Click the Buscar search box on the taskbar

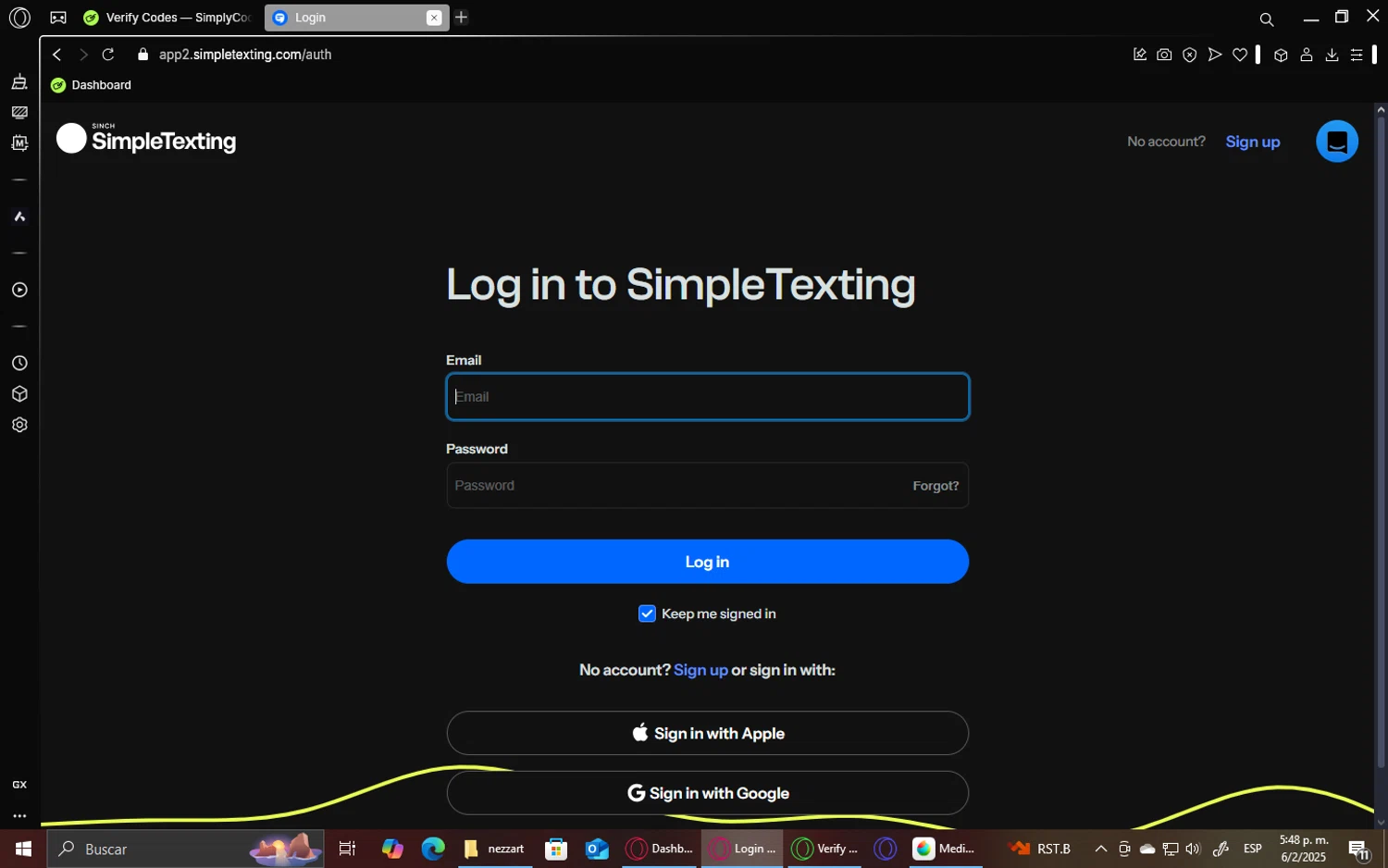(x=185, y=849)
